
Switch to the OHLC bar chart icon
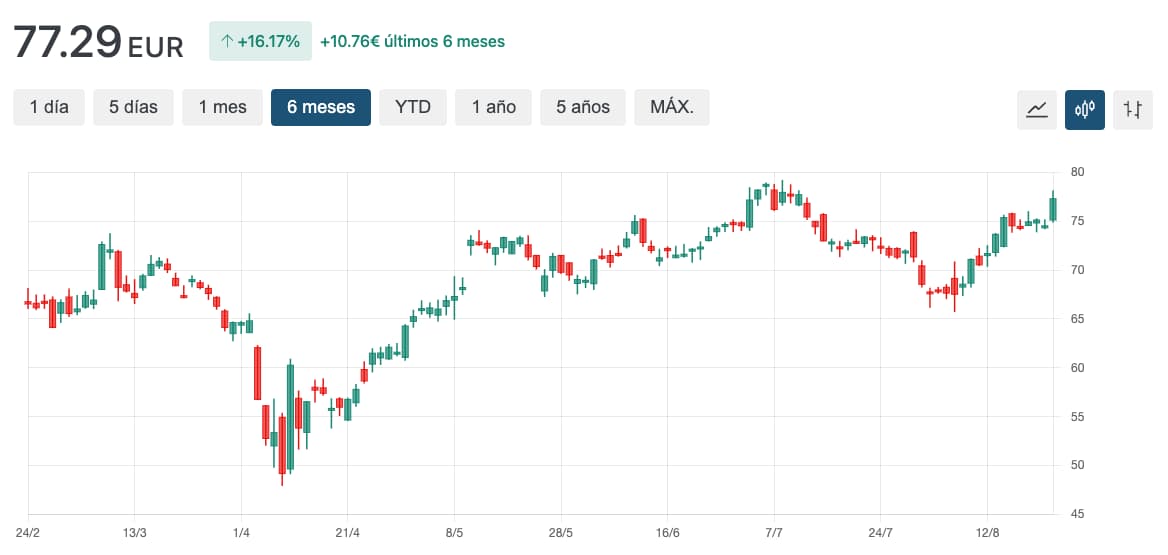pos(1133,110)
